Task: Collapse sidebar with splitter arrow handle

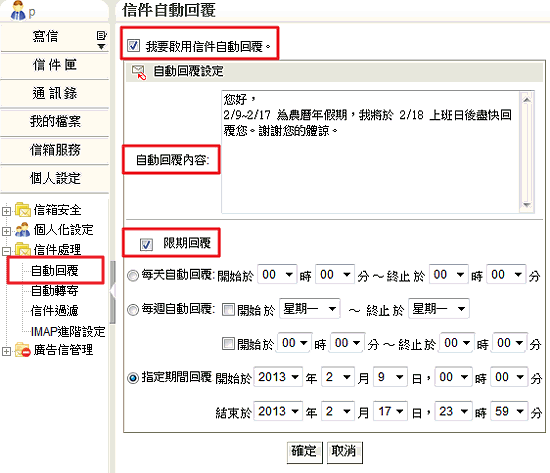Action: (112, 291)
